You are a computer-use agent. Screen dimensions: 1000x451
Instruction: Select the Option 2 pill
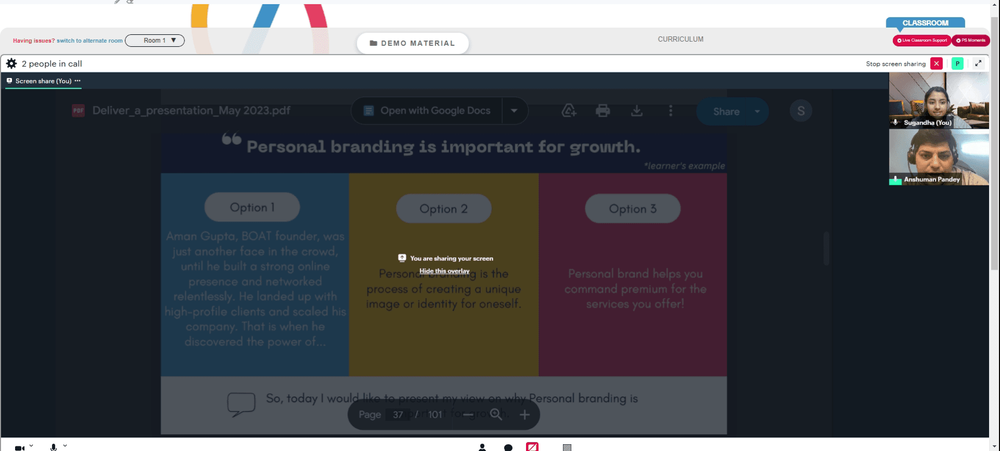point(444,209)
